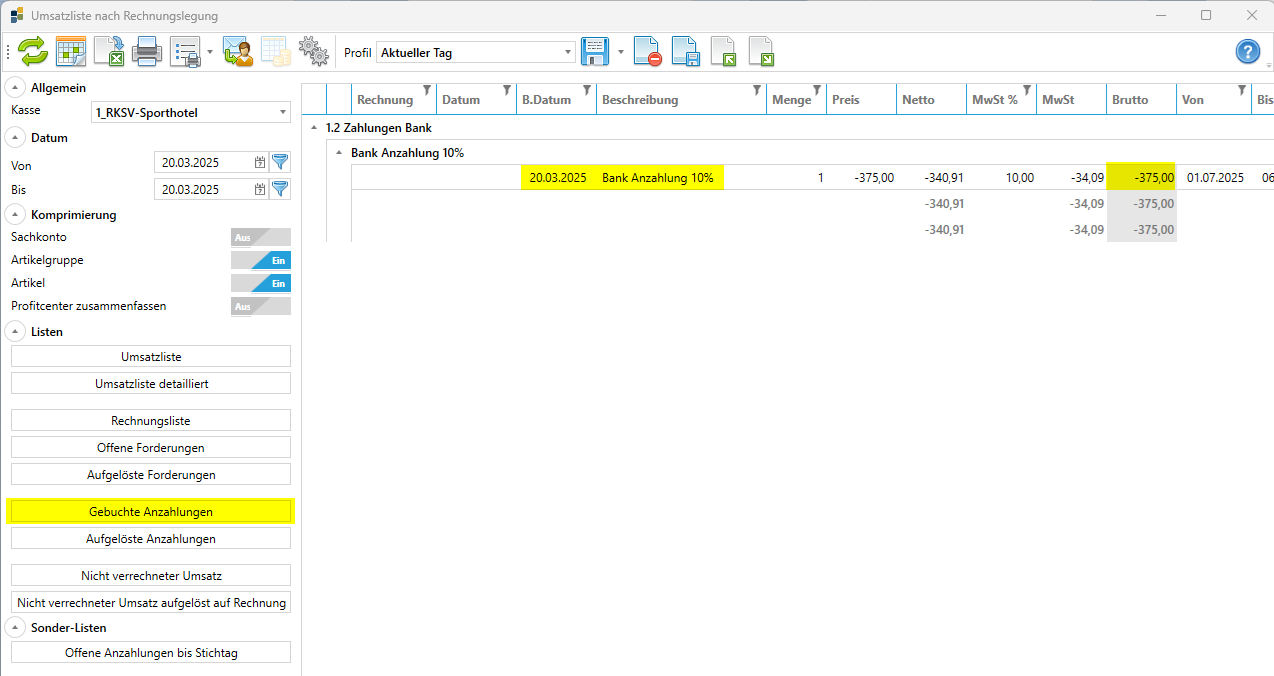The height and width of the screenshot is (676, 1274).
Task: Open the Profil dropdown Aktueller Tag
Action: [475, 52]
